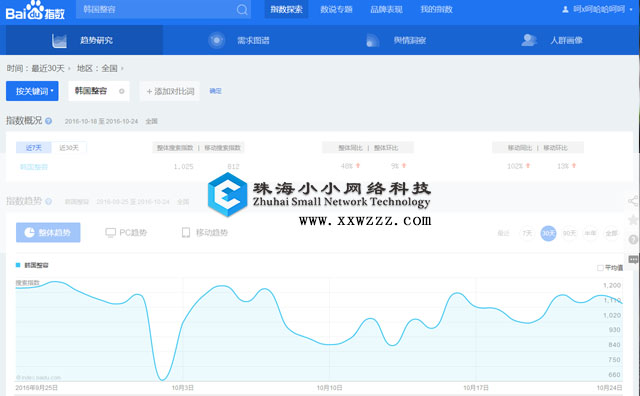The height and width of the screenshot is (396, 640).
Task: Click the share icon in right sidebar
Action: point(633,200)
